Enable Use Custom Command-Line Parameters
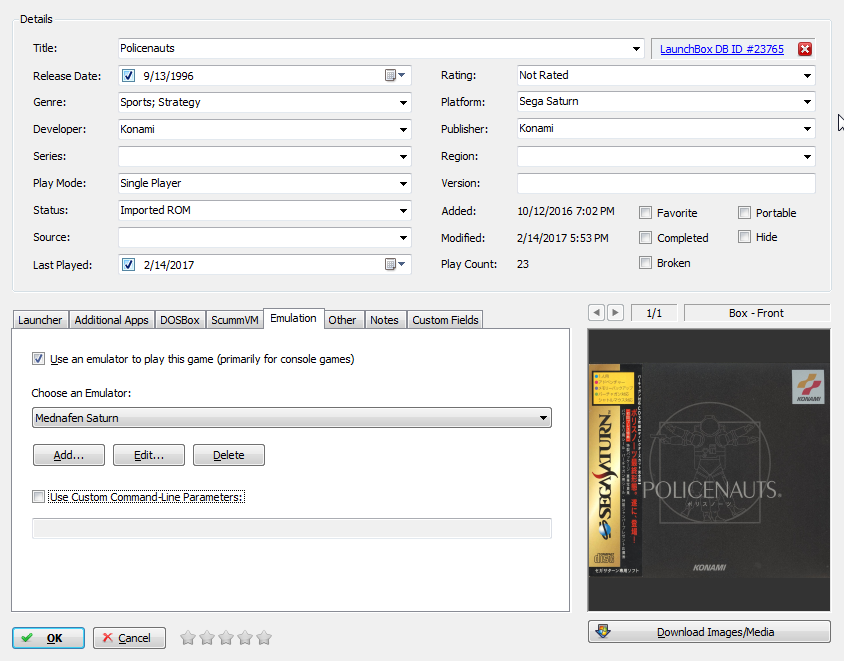Viewport: 844px width, 661px height. tap(38, 496)
